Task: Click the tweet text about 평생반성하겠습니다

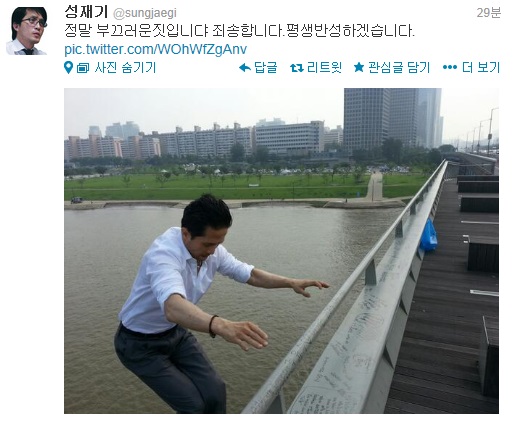Action: [239, 31]
